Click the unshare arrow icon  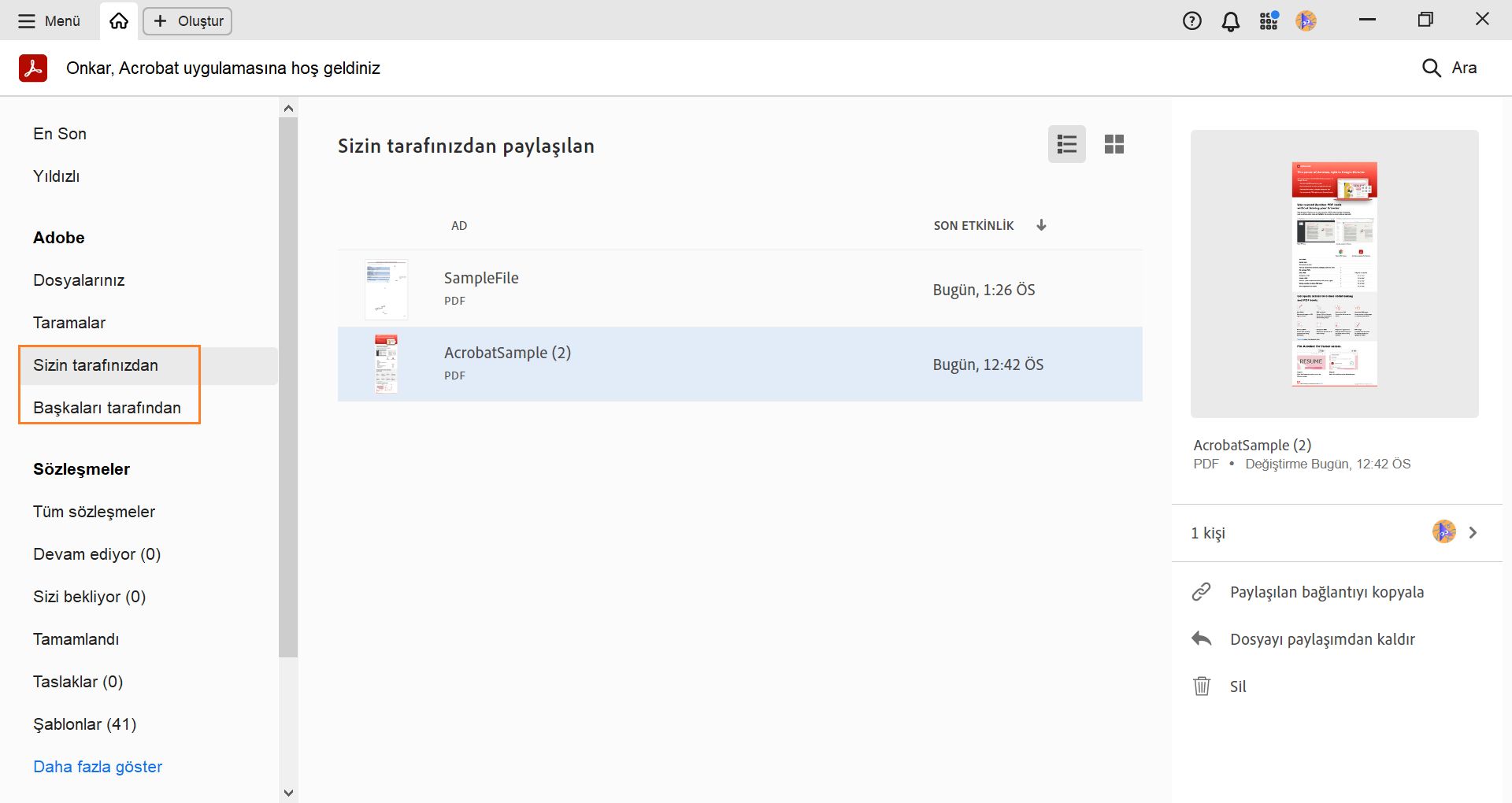pyautogui.click(x=1201, y=638)
